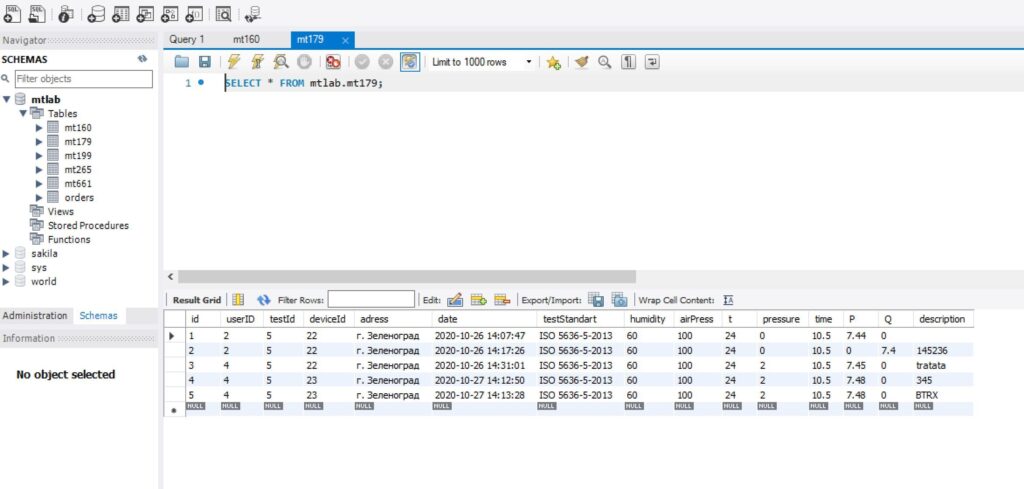
Task: Collapse the mtlab schema
Action: [x=7, y=99]
